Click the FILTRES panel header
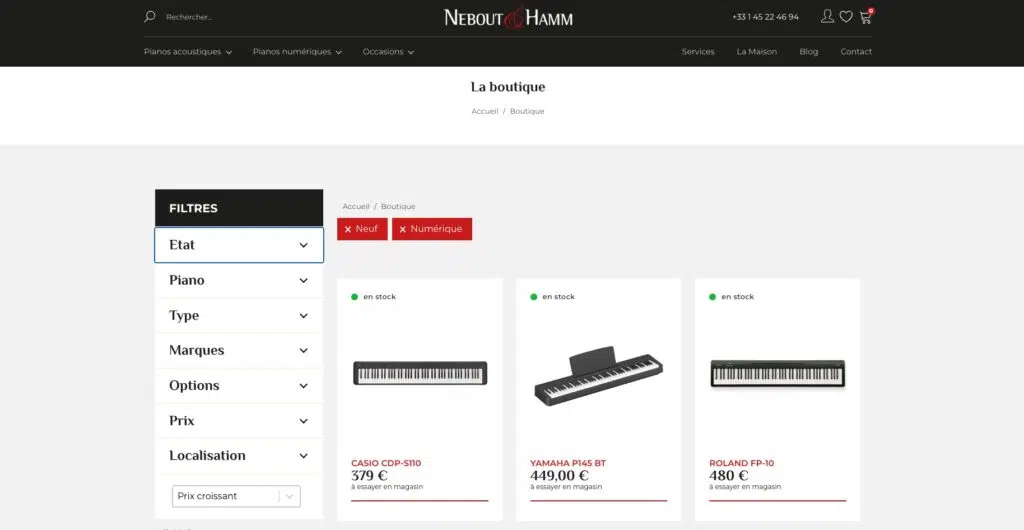The image size is (1024, 530). click(239, 208)
